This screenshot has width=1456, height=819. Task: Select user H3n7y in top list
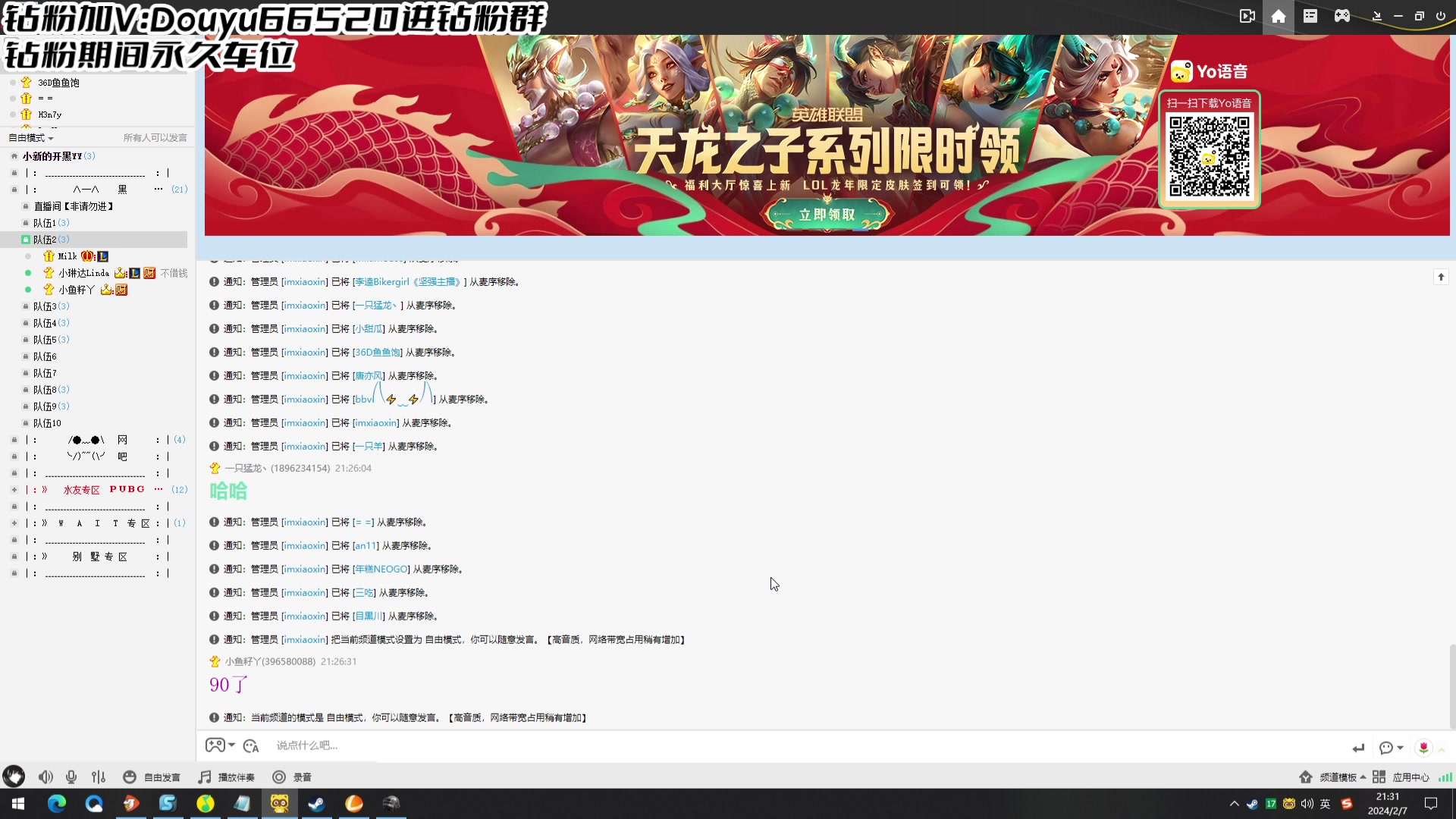49,115
